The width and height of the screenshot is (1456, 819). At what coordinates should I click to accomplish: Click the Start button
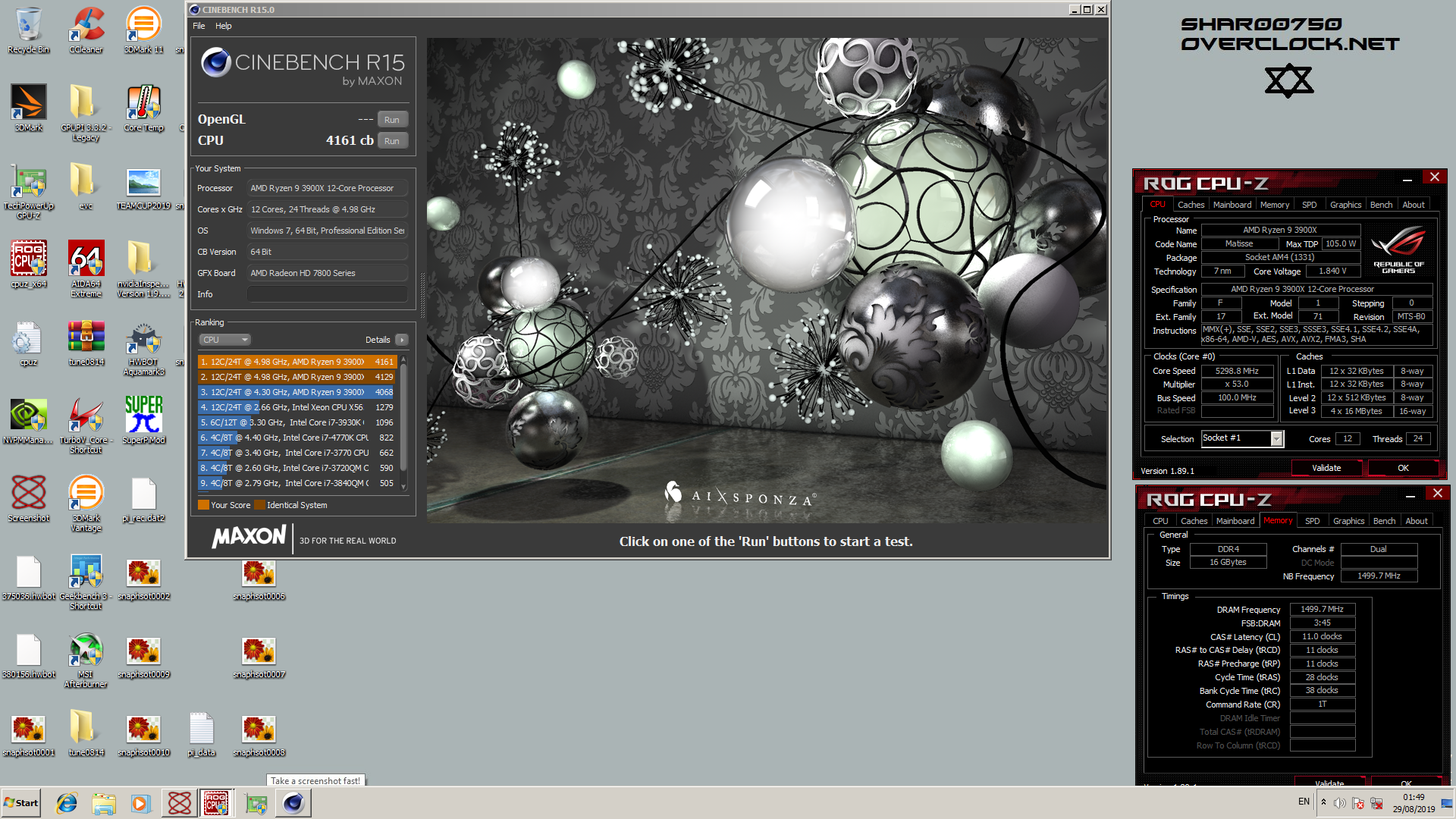click(20, 803)
